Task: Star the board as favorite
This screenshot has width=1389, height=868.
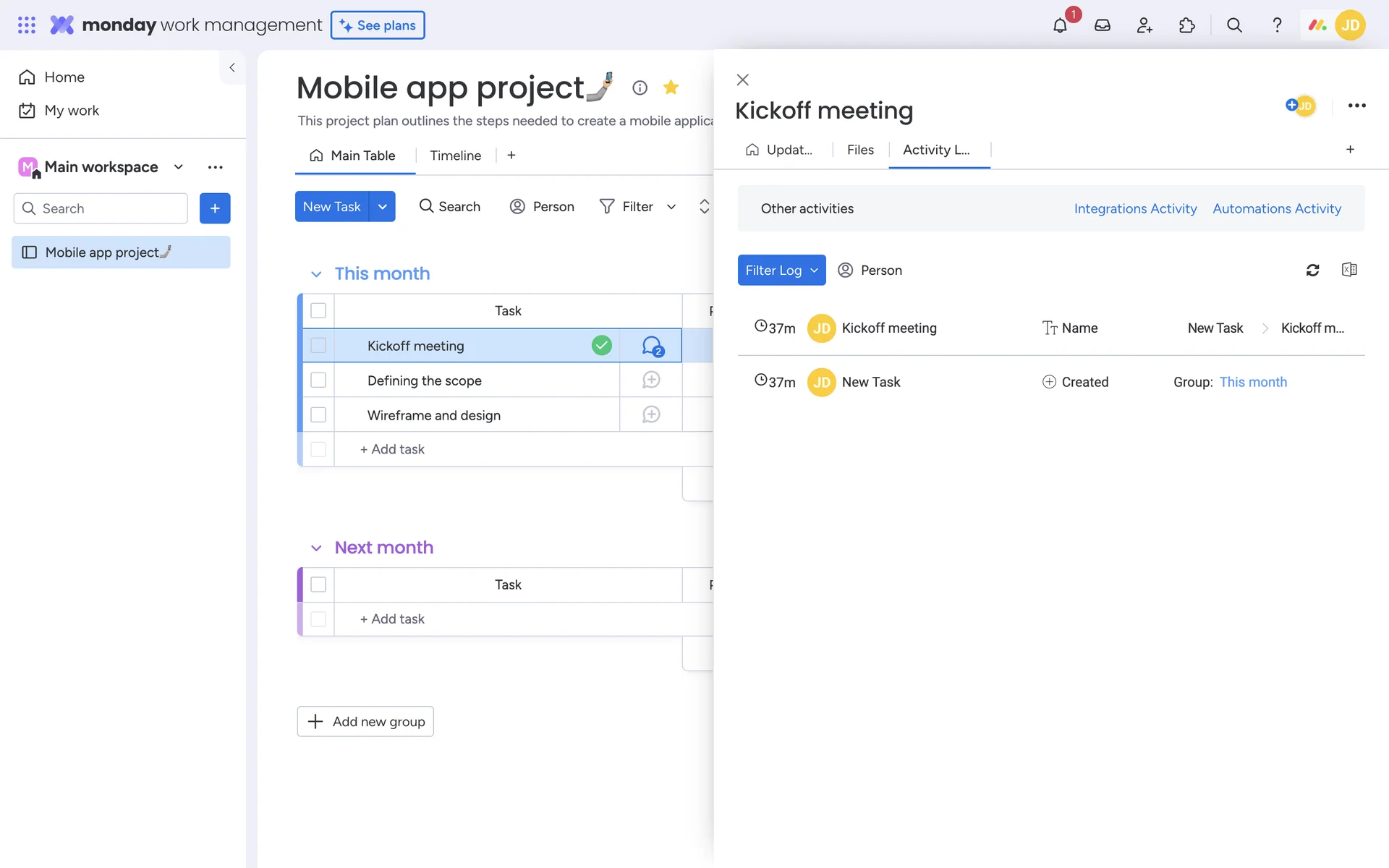Action: 671,88
